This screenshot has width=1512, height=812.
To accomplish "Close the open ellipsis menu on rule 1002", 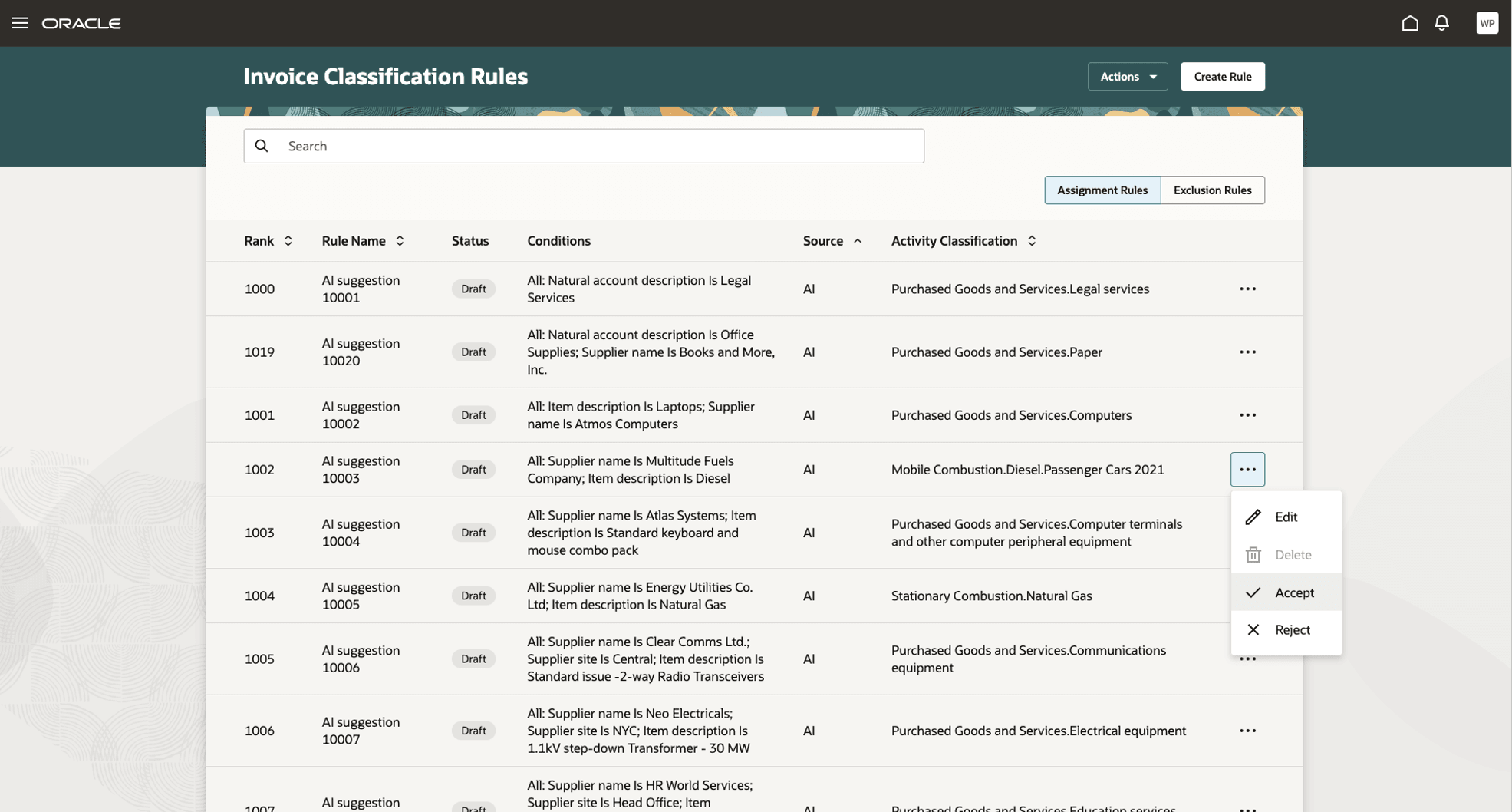I will [1247, 470].
